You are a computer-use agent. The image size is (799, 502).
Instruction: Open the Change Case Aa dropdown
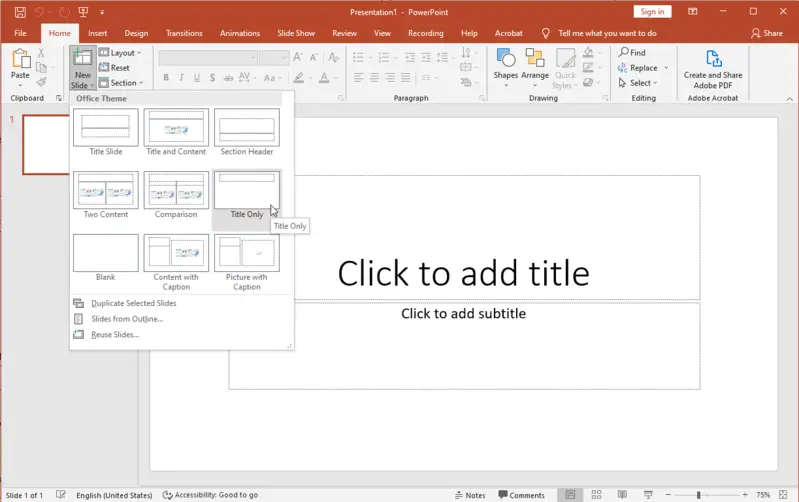pyautogui.click(x=272, y=77)
